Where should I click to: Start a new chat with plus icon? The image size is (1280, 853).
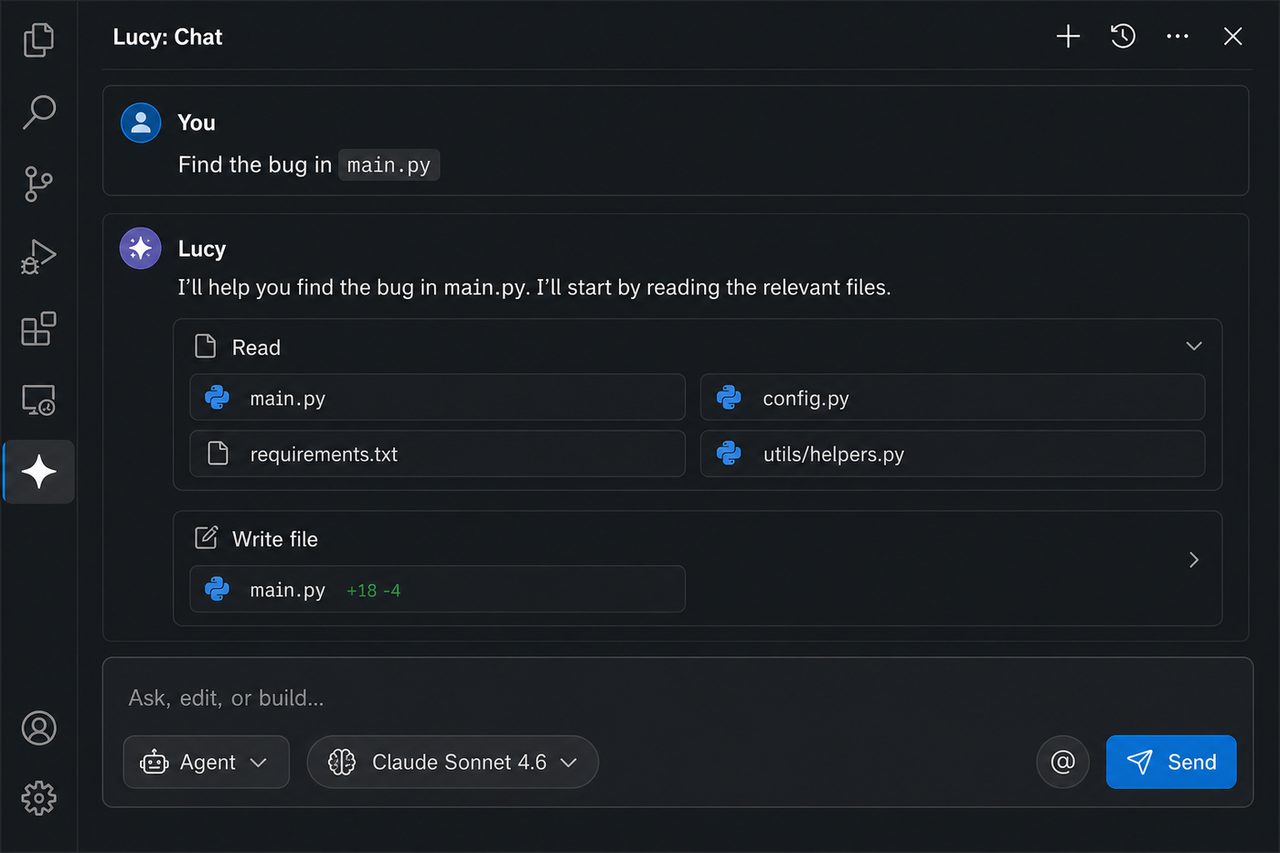click(x=1068, y=37)
